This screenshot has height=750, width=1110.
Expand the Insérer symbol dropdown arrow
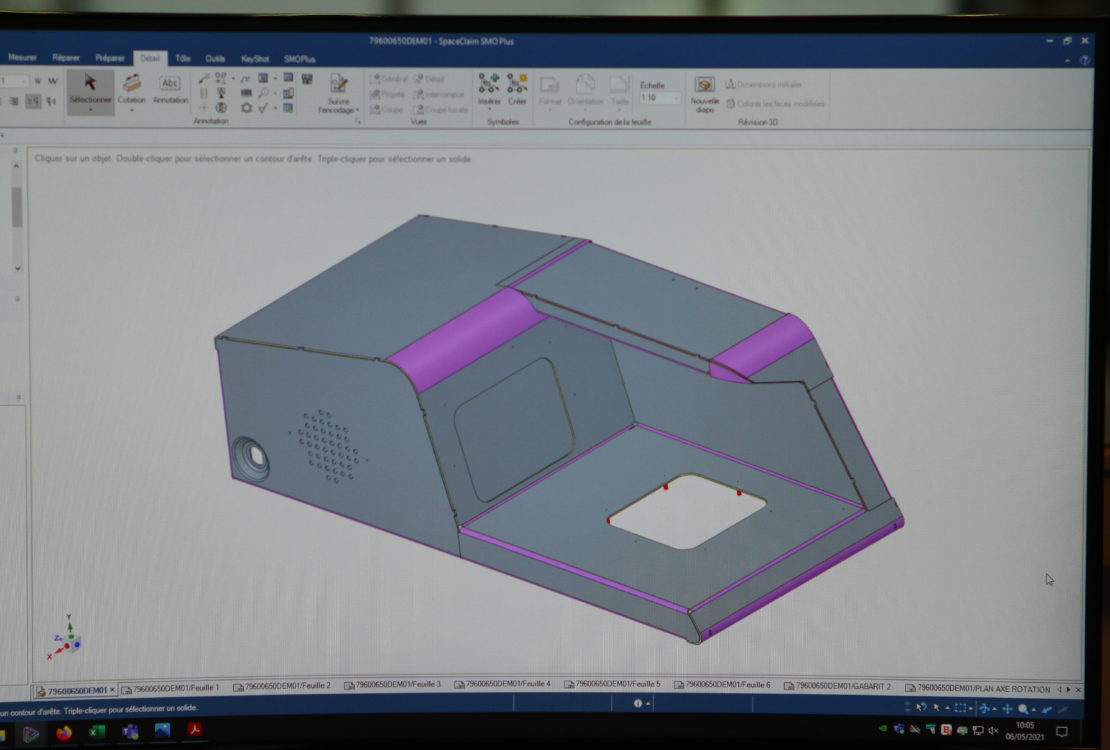pyautogui.click(x=488, y=109)
